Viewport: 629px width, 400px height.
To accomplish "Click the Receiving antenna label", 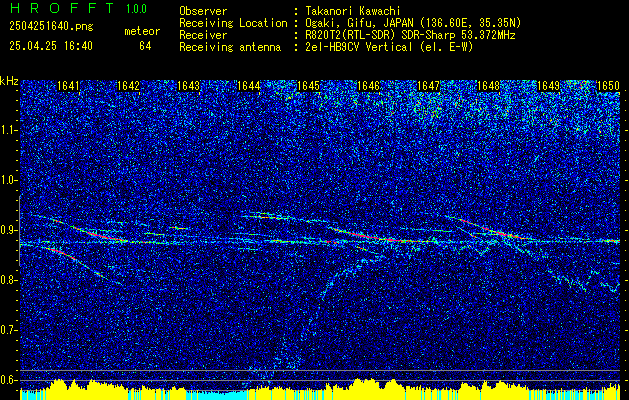I will (230, 47).
